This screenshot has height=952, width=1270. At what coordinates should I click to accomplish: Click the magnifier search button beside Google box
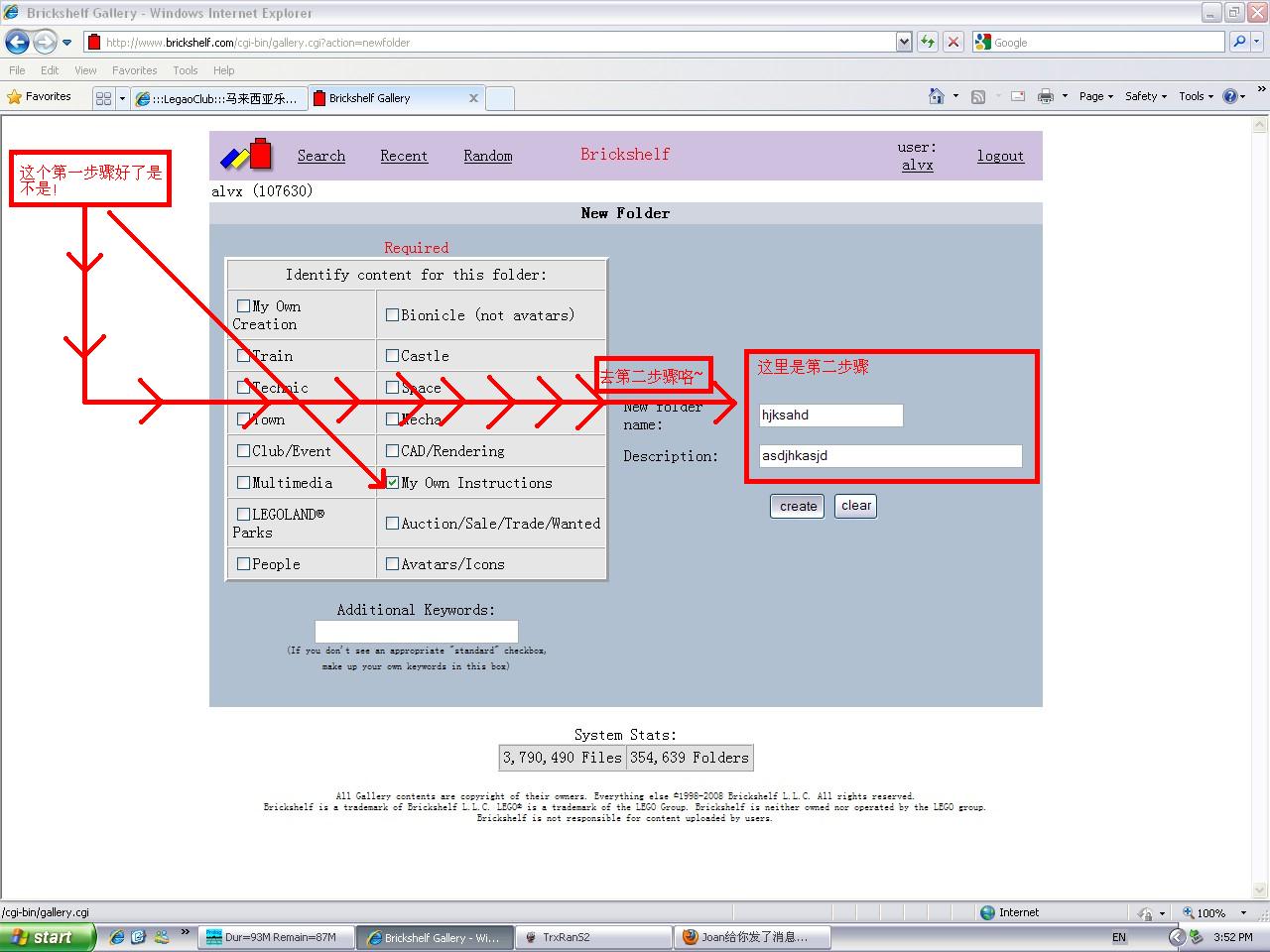click(x=1238, y=42)
